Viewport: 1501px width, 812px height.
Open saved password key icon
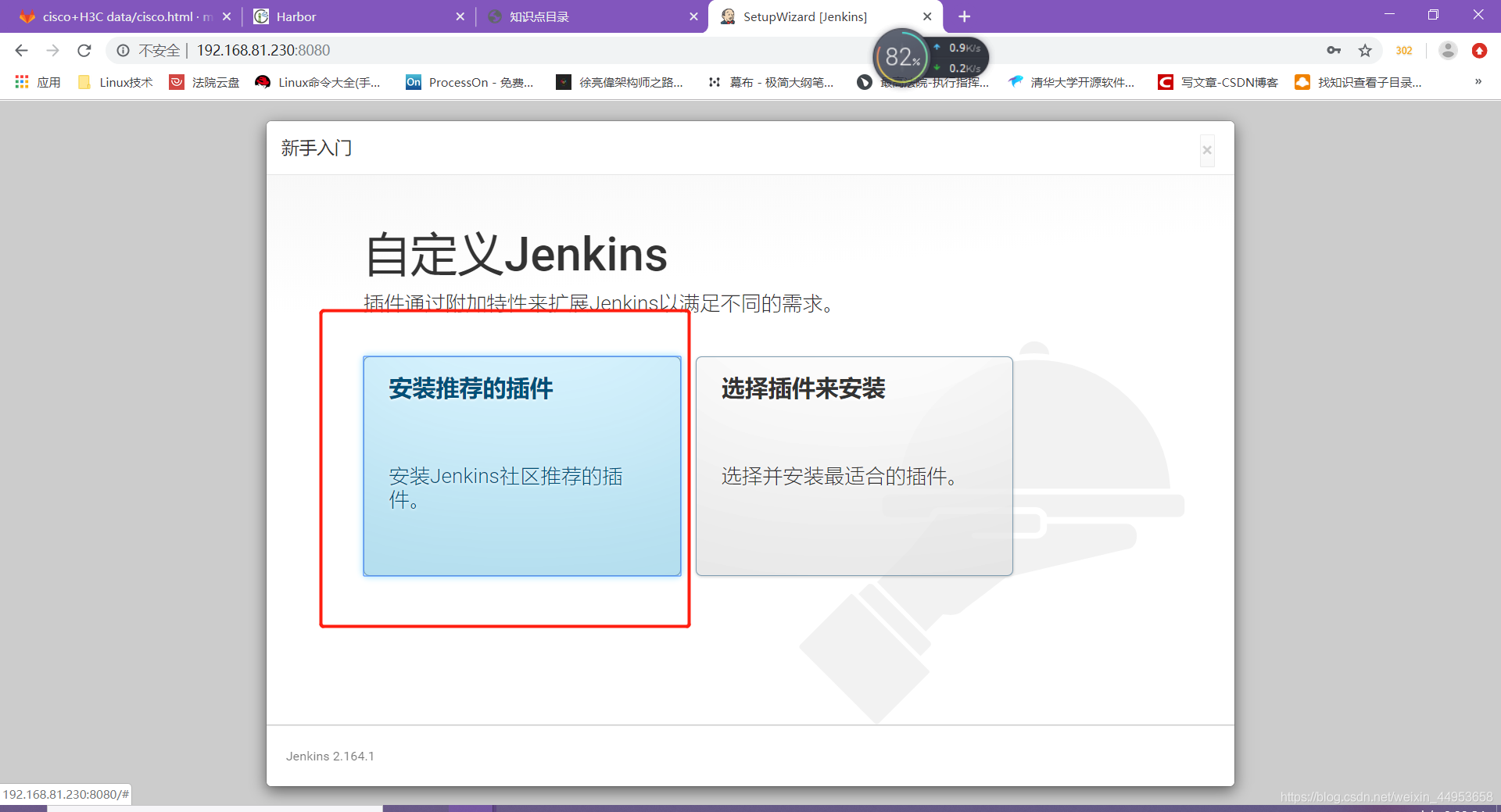coord(1334,51)
